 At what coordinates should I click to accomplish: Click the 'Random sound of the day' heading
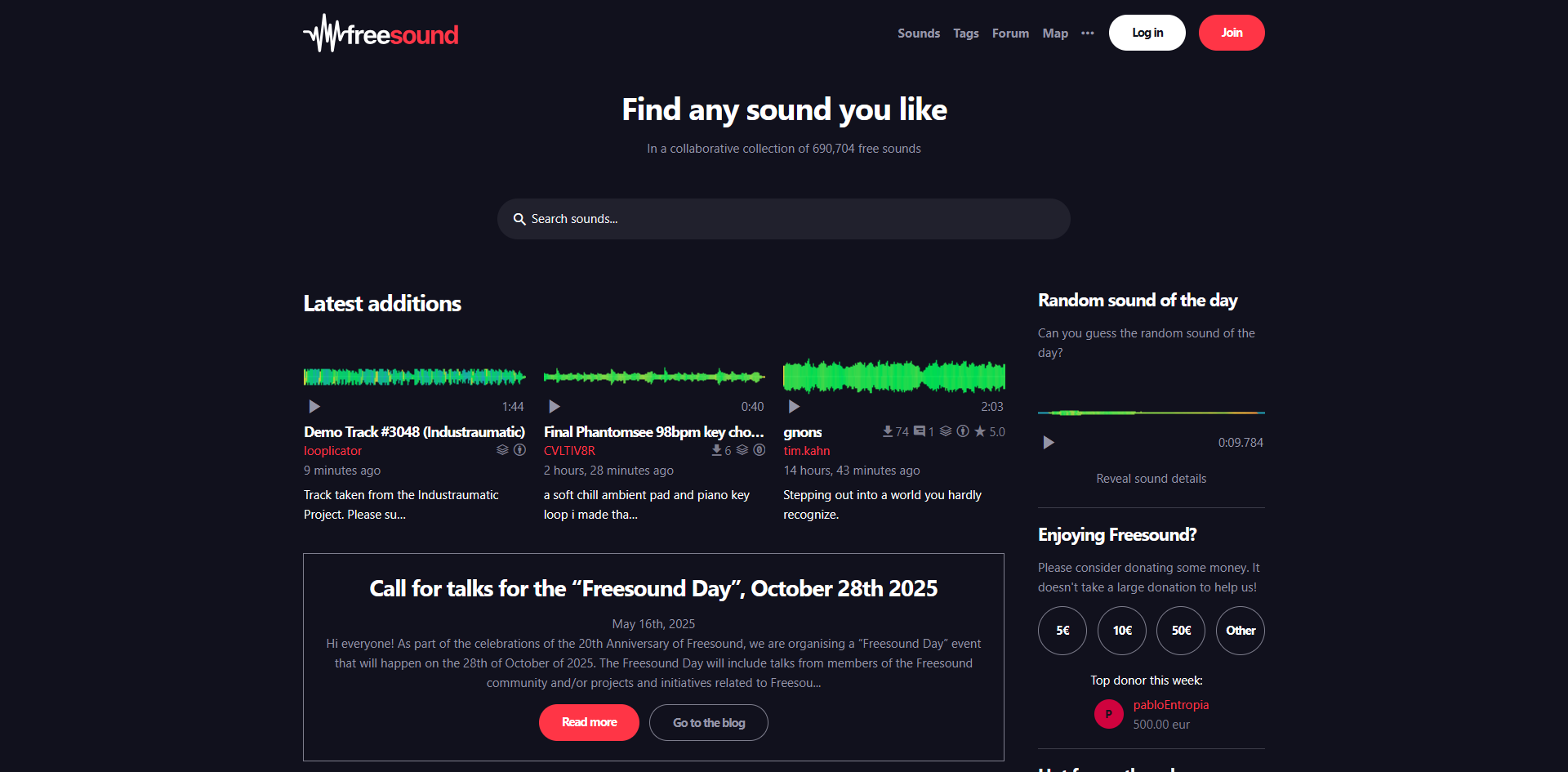click(1138, 300)
